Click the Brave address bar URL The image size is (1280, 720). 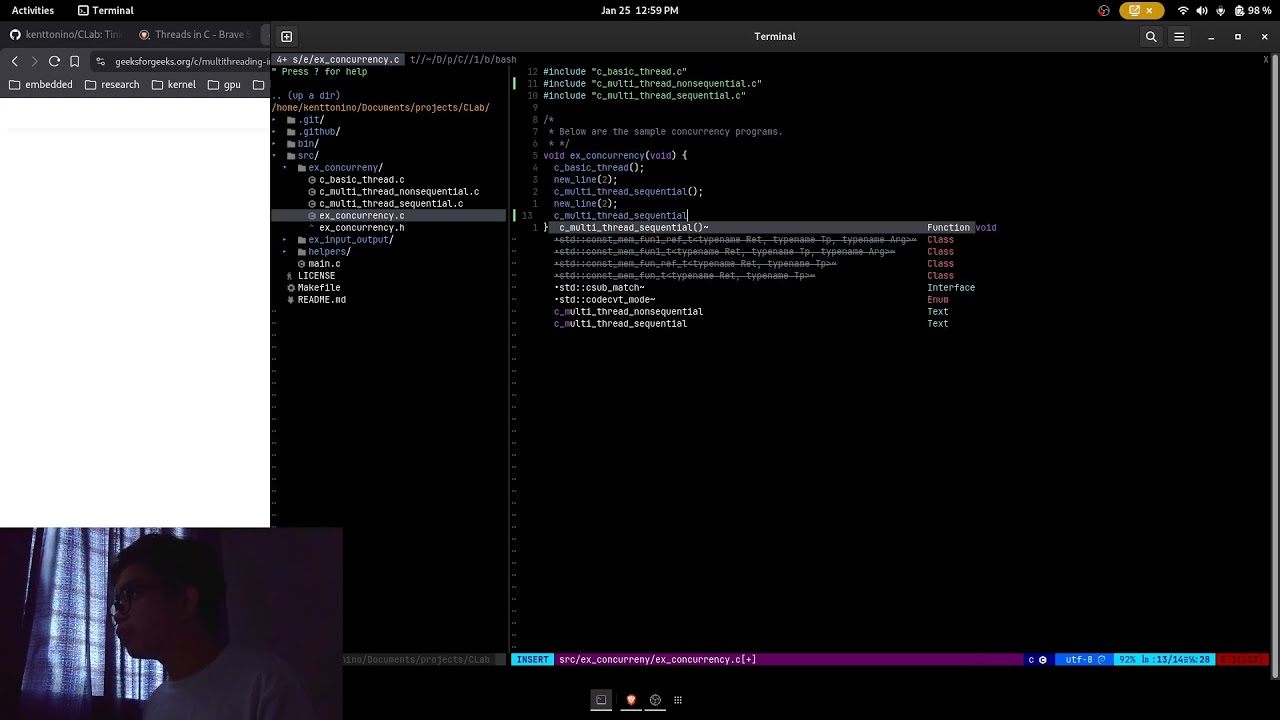pyautogui.click(x=191, y=61)
